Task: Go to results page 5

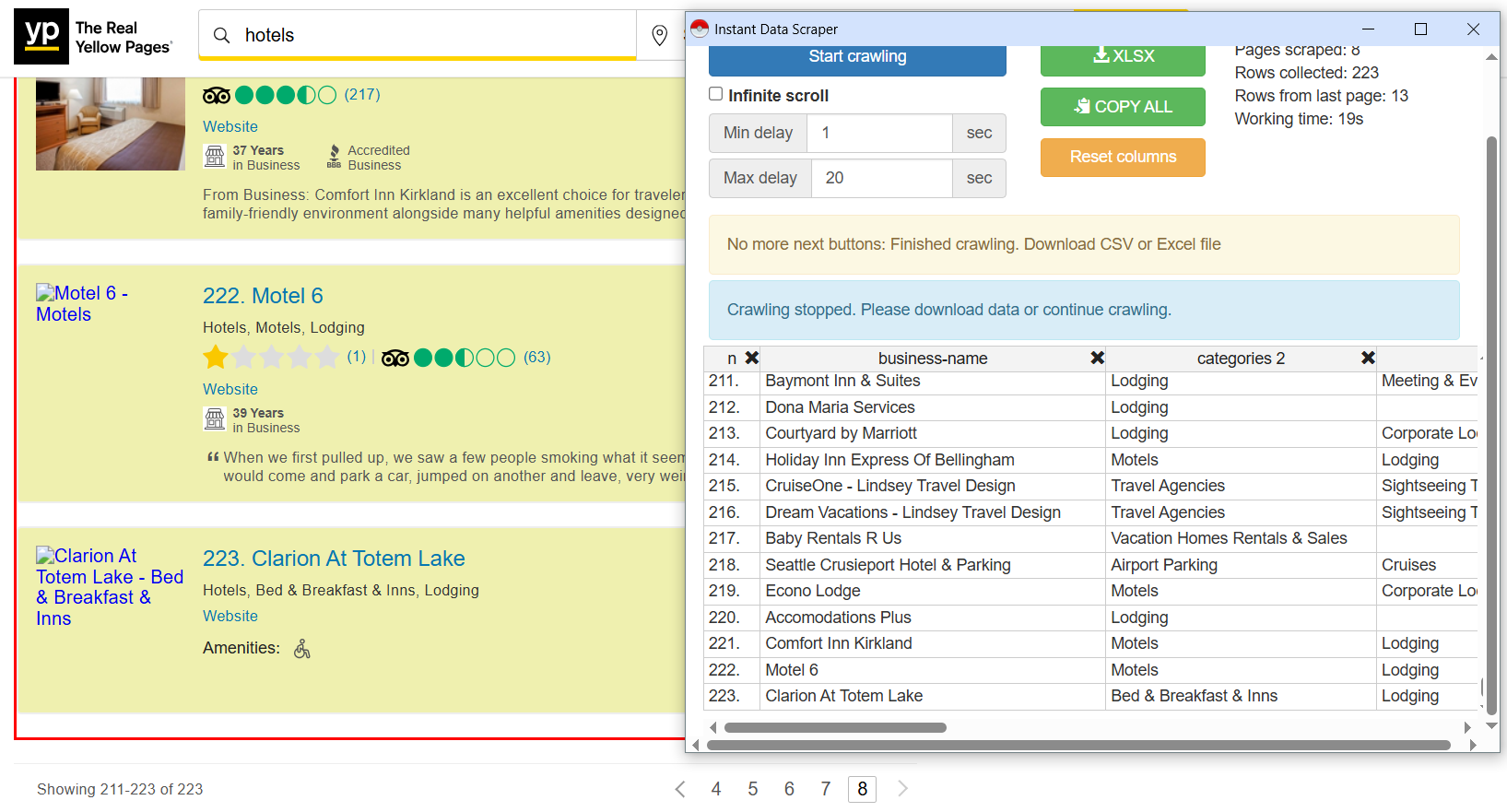Action: 753,789
